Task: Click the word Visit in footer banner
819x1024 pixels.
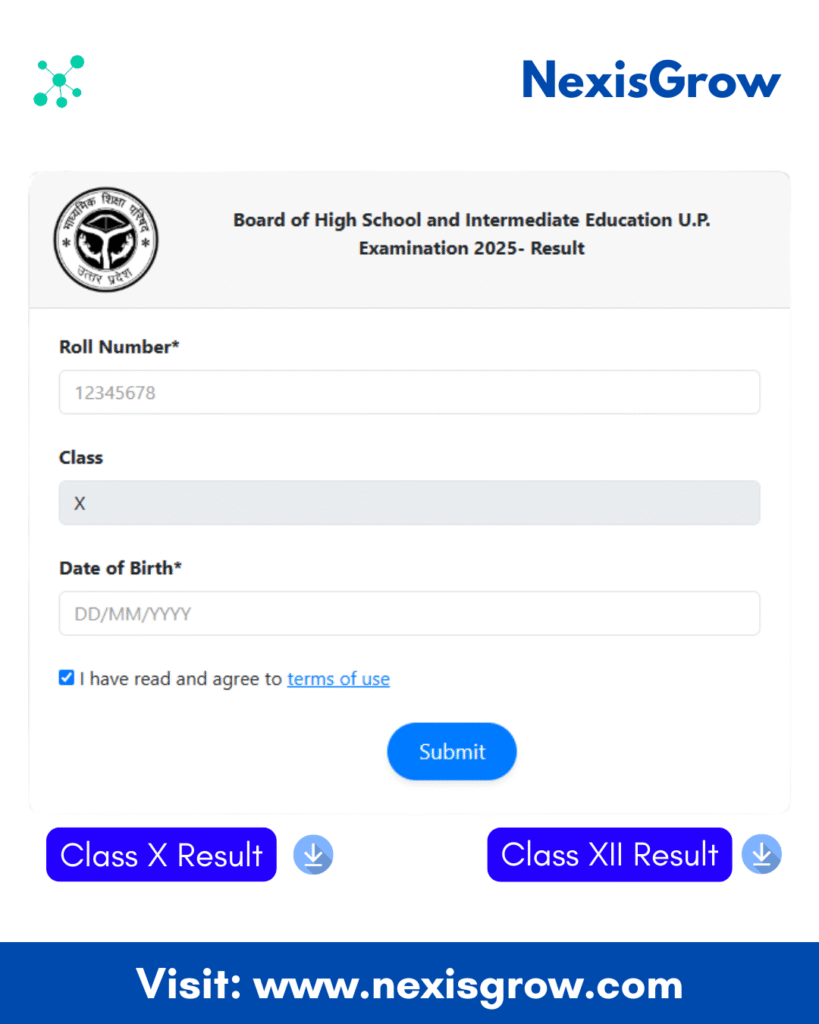Action: 185,984
